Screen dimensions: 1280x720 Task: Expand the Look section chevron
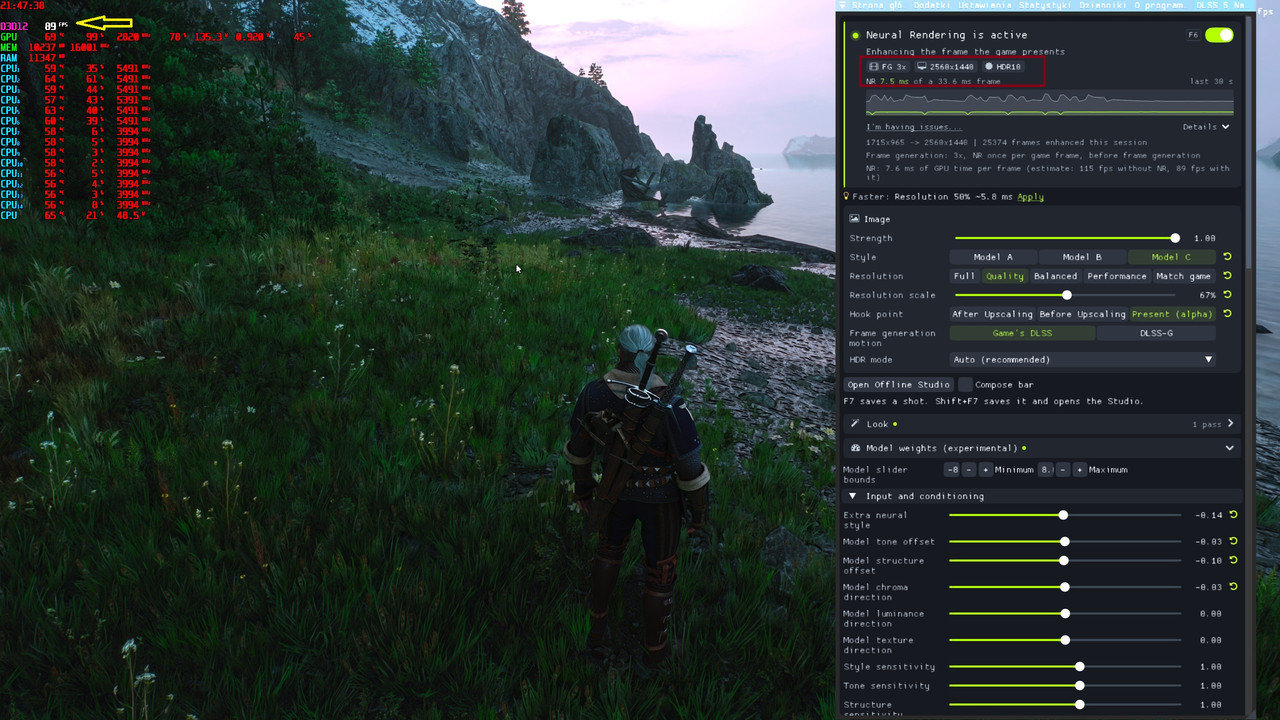(1230, 424)
